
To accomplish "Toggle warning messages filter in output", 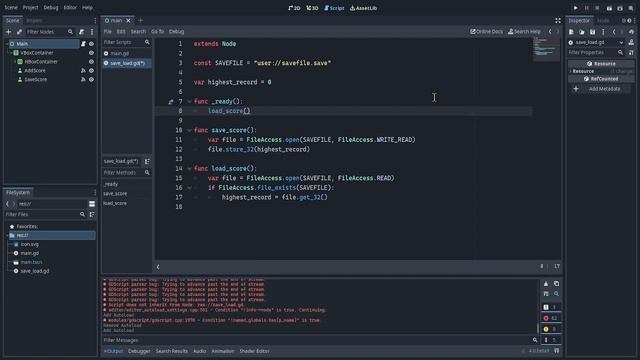I will (x=551, y=329).
